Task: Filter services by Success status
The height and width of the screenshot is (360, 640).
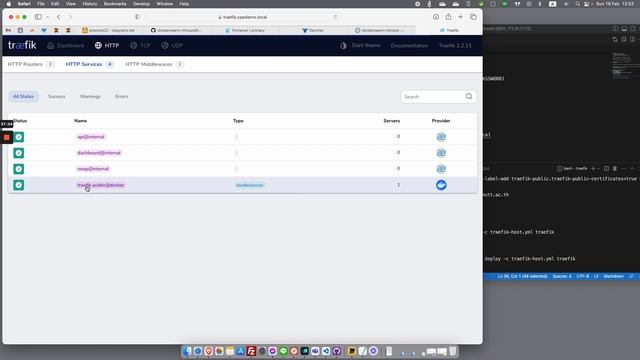Action: pos(57,96)
